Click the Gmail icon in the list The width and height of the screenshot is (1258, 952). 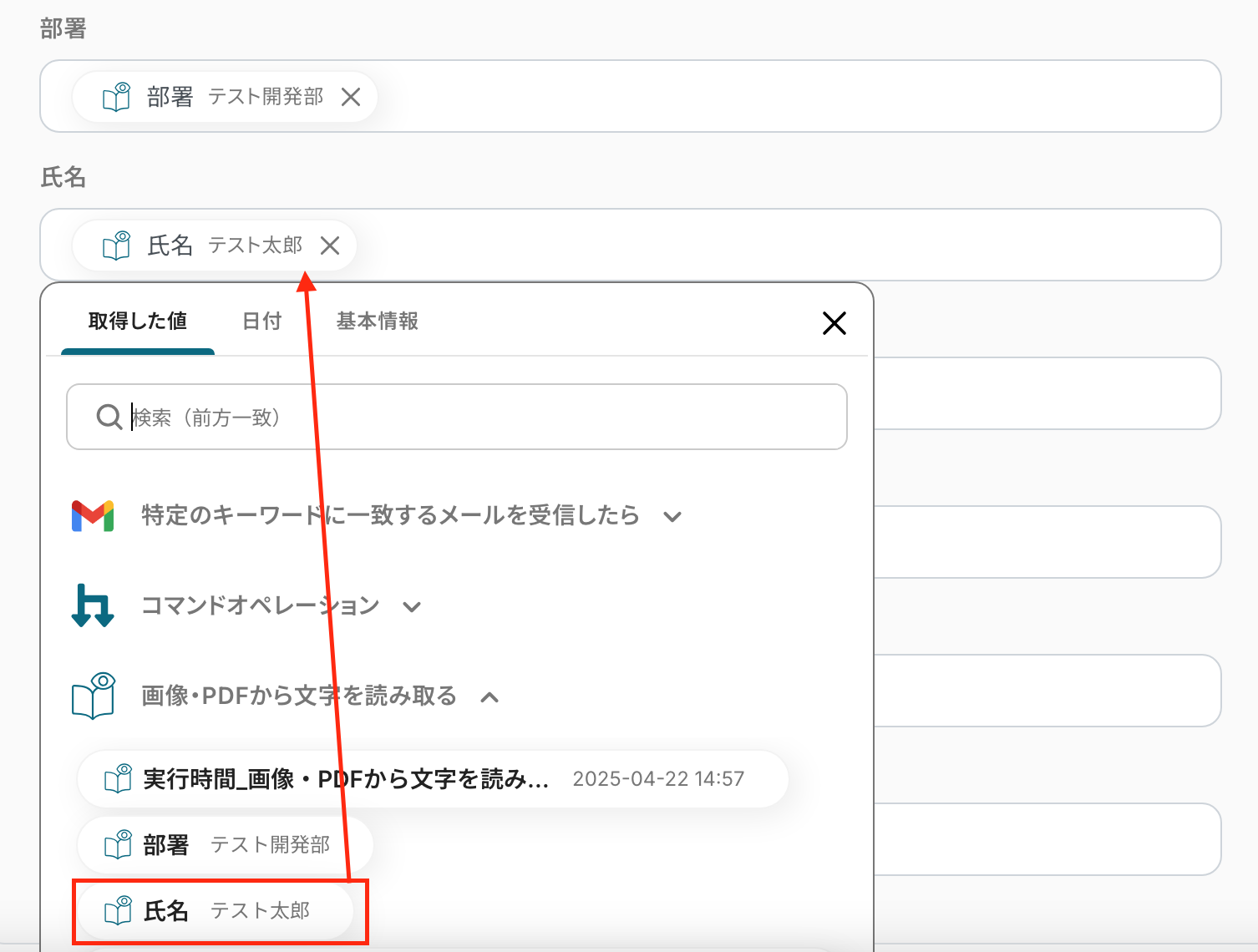coord(93,516)
